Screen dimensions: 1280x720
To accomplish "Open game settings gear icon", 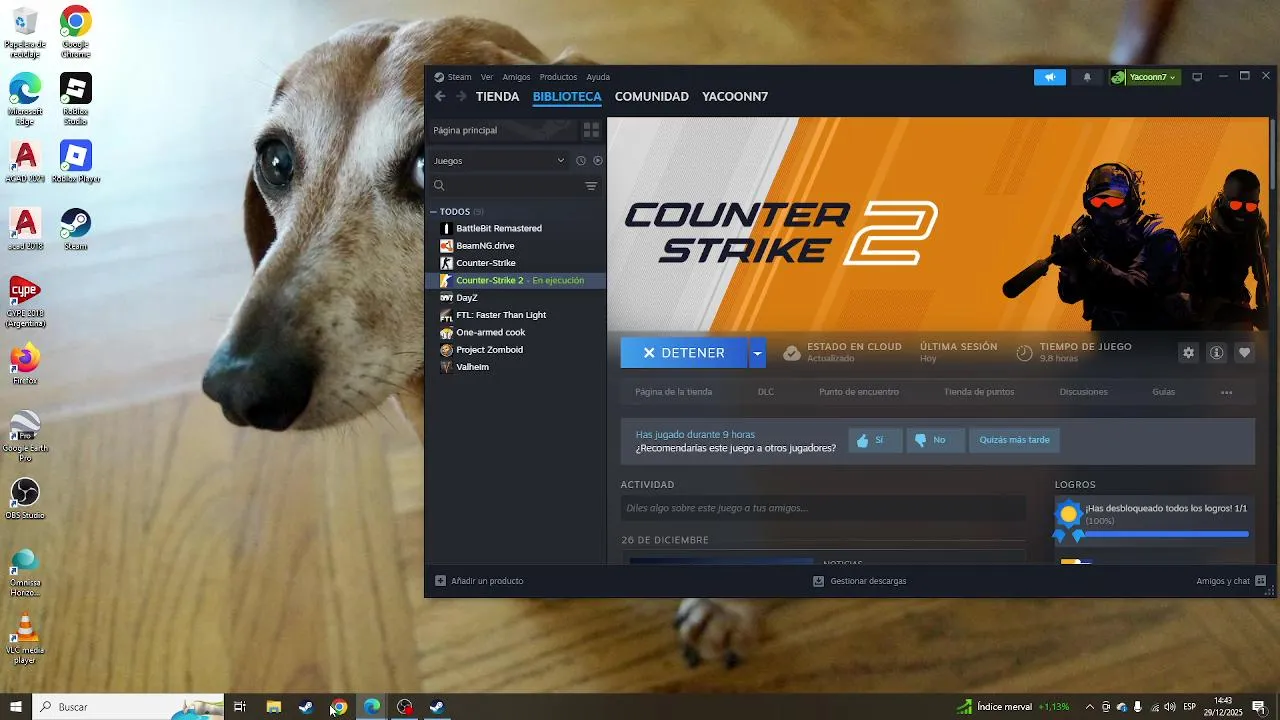I will (x=1188, y=353).
